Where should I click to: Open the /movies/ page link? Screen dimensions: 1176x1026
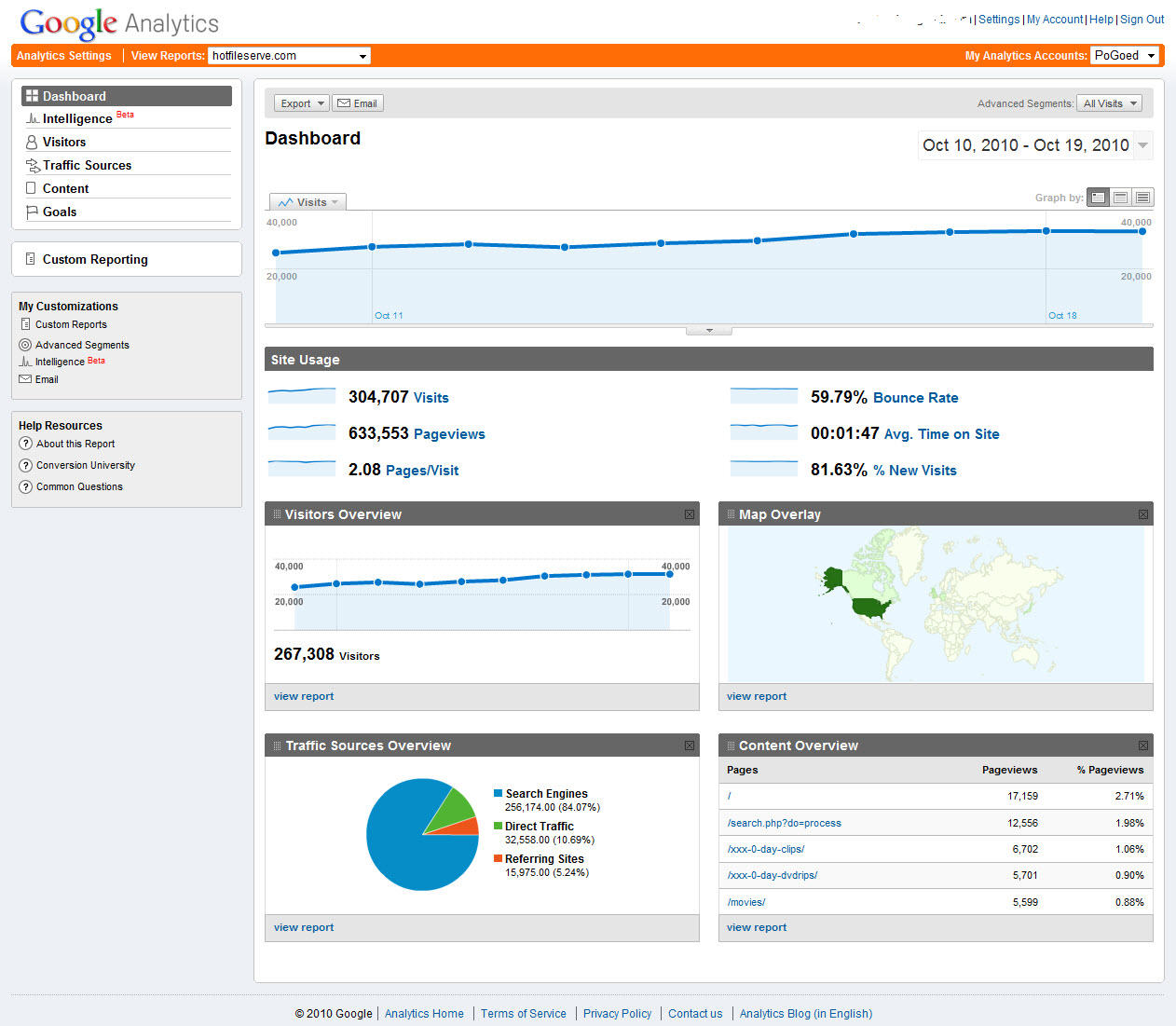[x=746, y=902]
